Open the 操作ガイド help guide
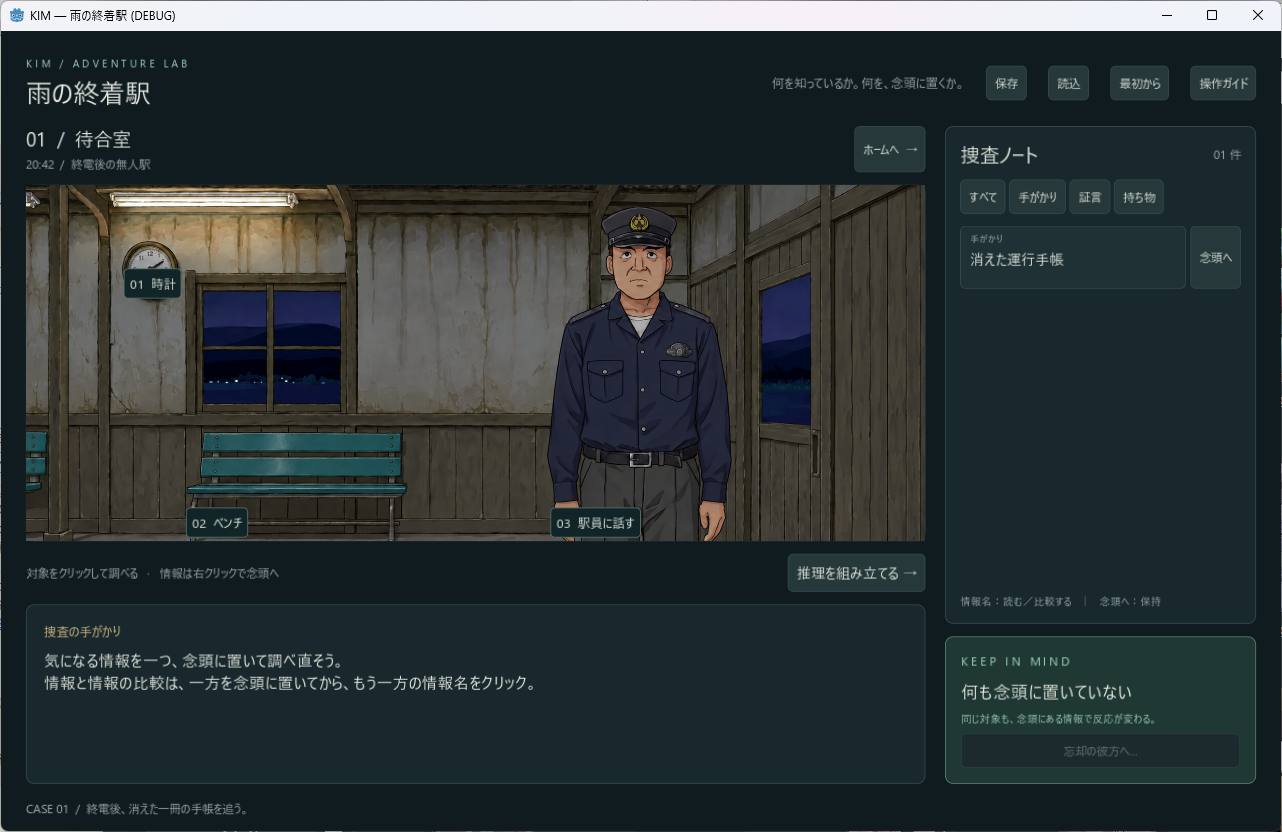The height and width of the screenshot is (832, 1282). coord(1223,83)
